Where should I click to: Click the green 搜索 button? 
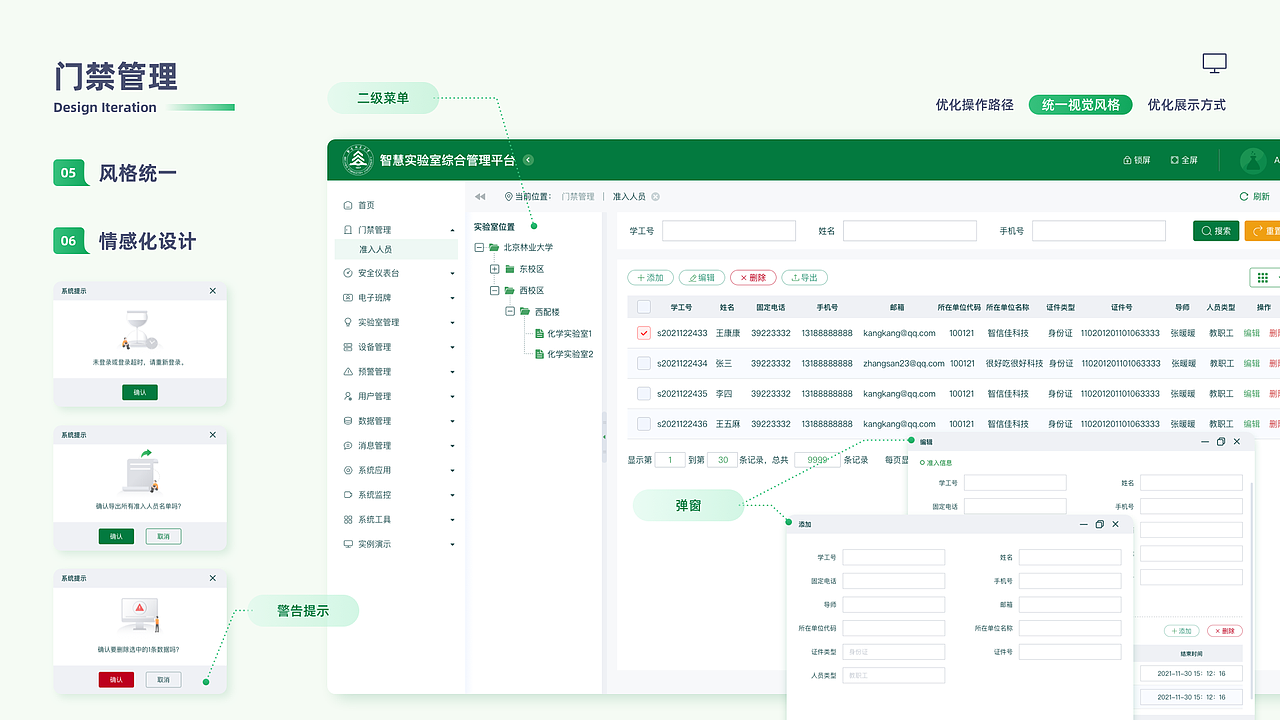[1216, 231]
